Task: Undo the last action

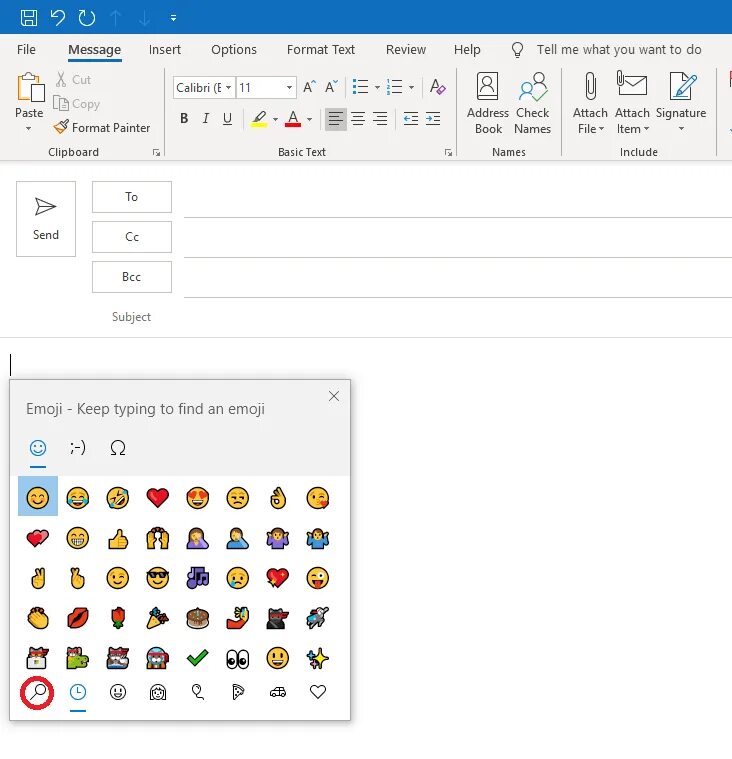Action: coord(58,18)
